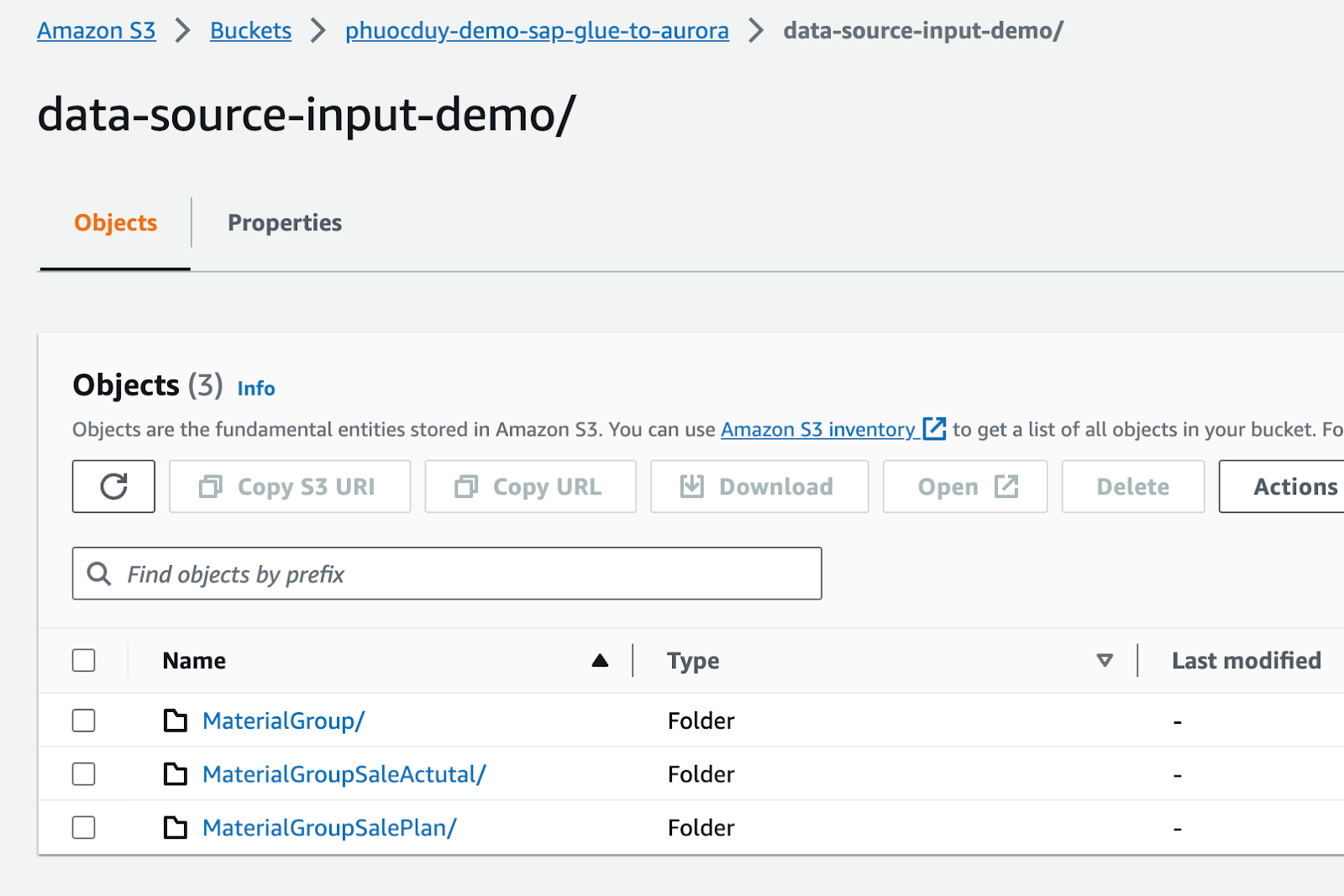Click the Folder type cell for MaterialGroupSaleActutal/
The width and height of the screenshot is (1344, 896).
point(701,774)
